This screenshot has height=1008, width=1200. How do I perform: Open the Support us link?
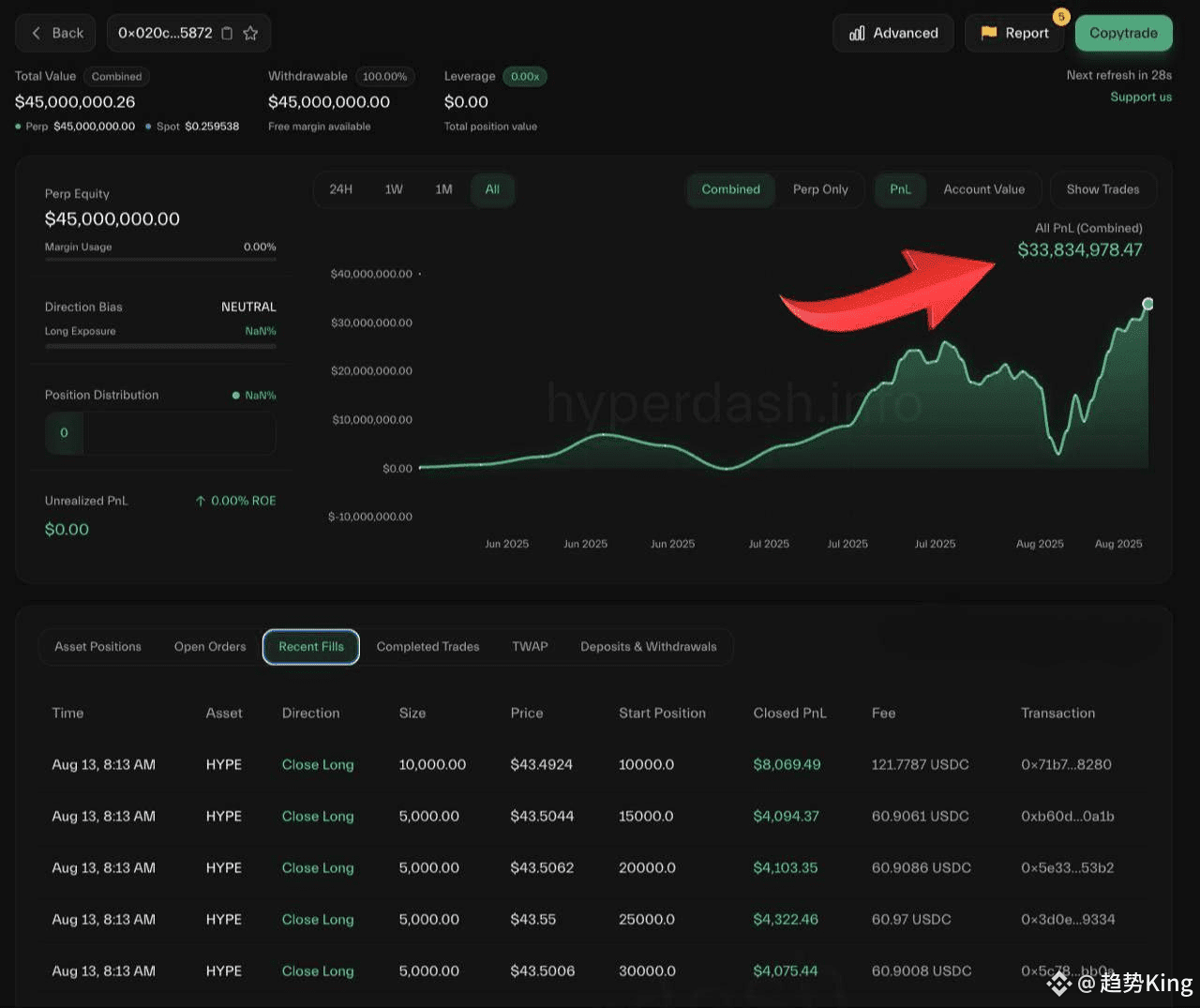point(1141,98)
